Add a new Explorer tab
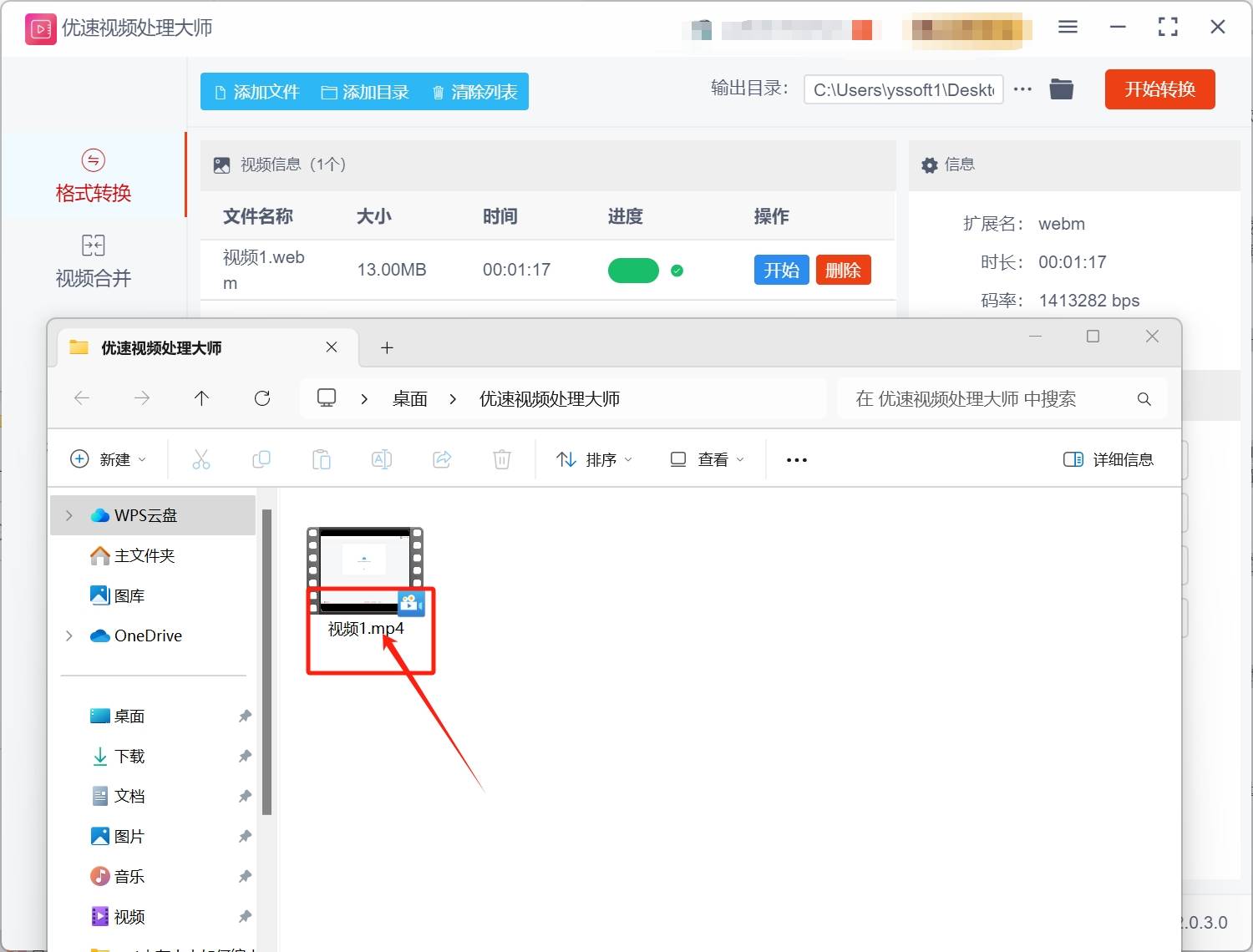Image resolution: width=1253 pixels, height=952 pixels. [x=387, y=348]
